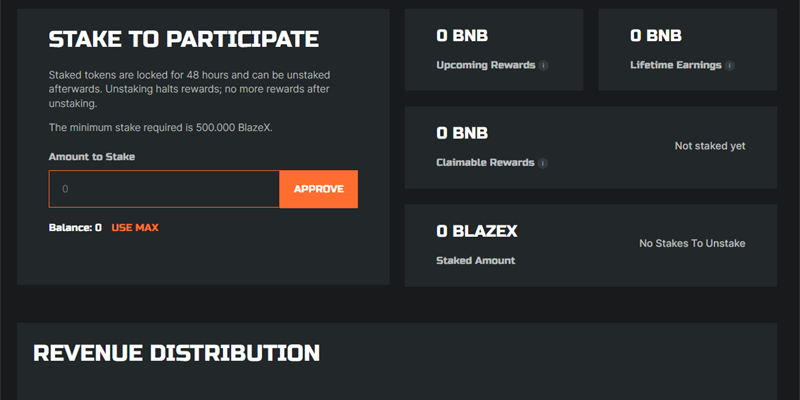800x400 pixels.
Task: Click the REVENUE DISTRIBUTION heading
Action: point(177,353)
